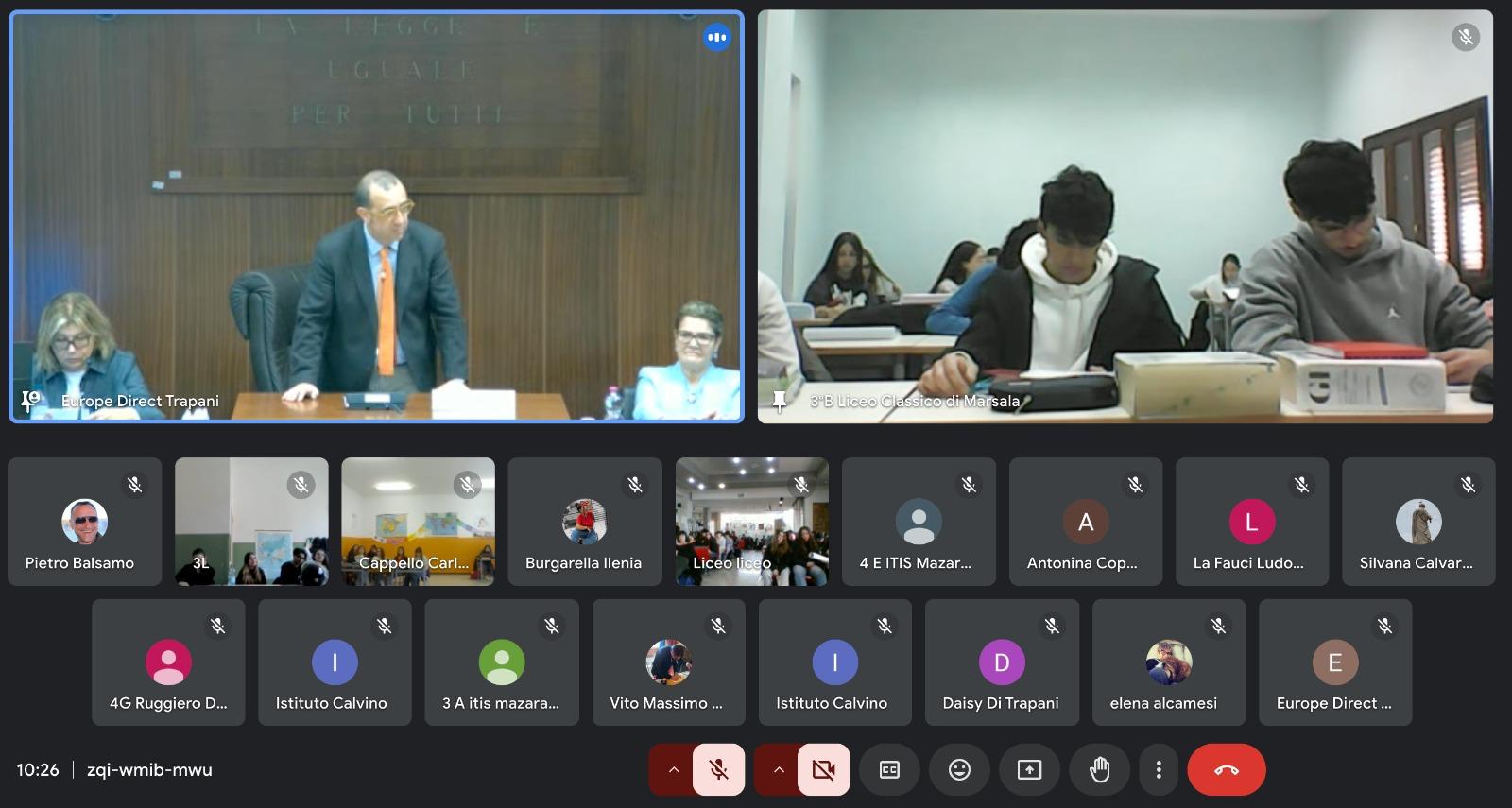Toggle the camera on/off button
Viewport: 1512px width, 808px height.
click(823, 769)
